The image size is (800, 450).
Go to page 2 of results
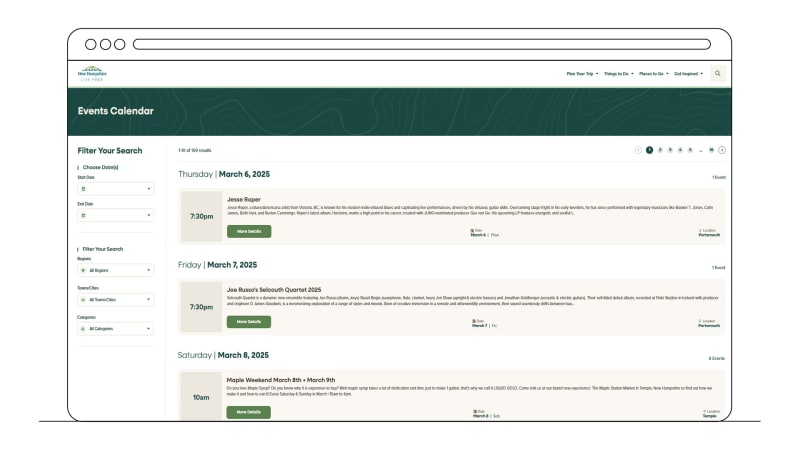660,150
